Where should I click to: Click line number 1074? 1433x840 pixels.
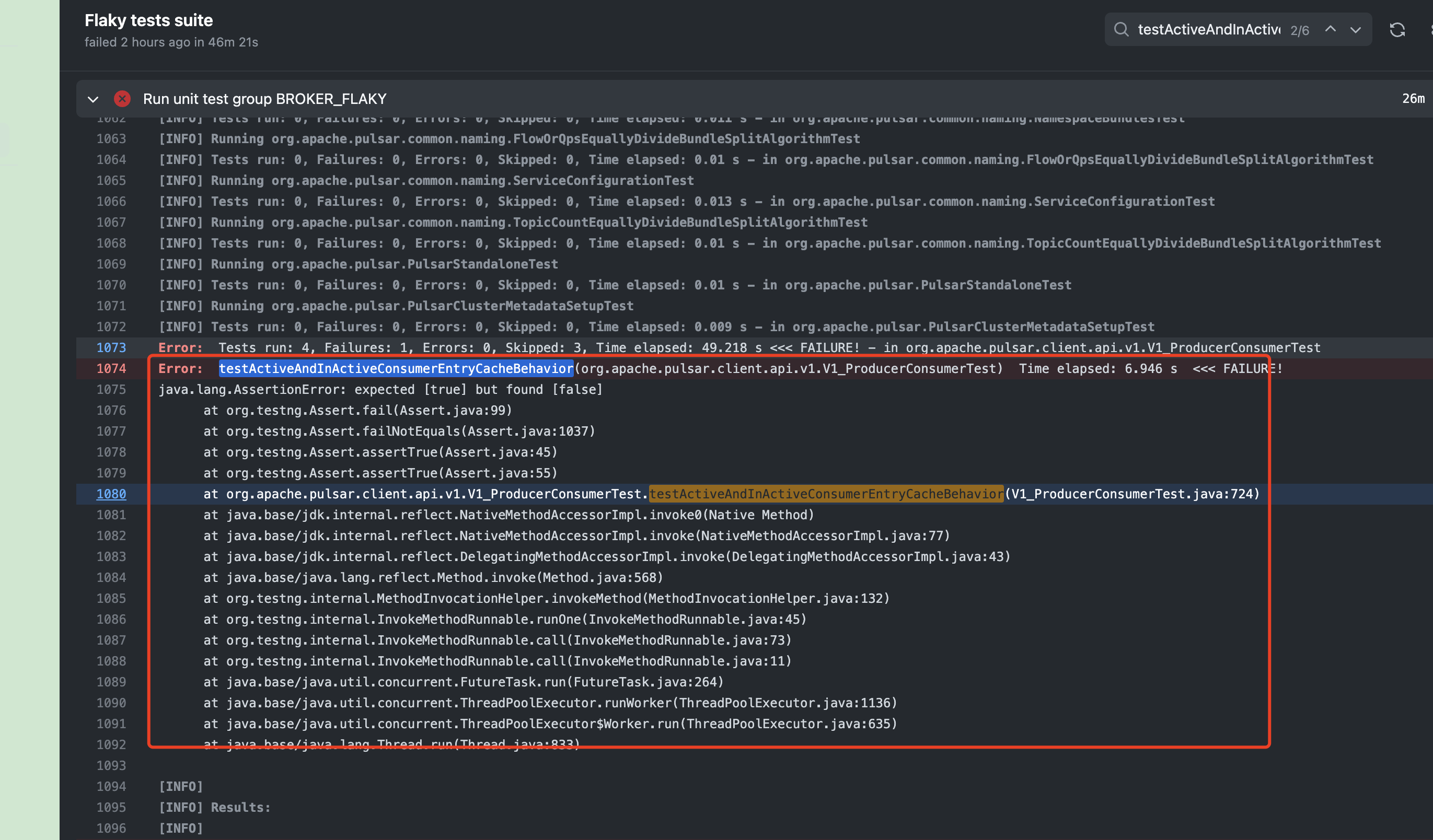tap(111, 368)
